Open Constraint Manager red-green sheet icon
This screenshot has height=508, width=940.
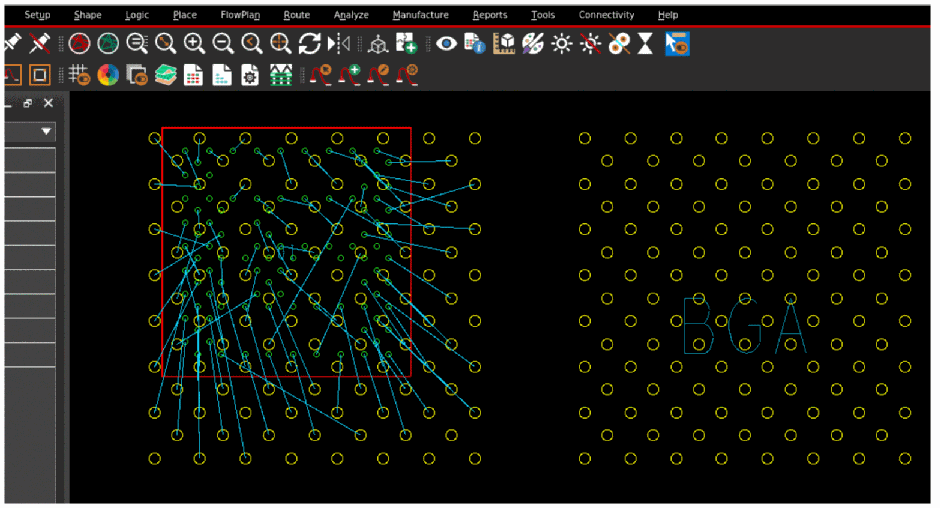[193, 75]
